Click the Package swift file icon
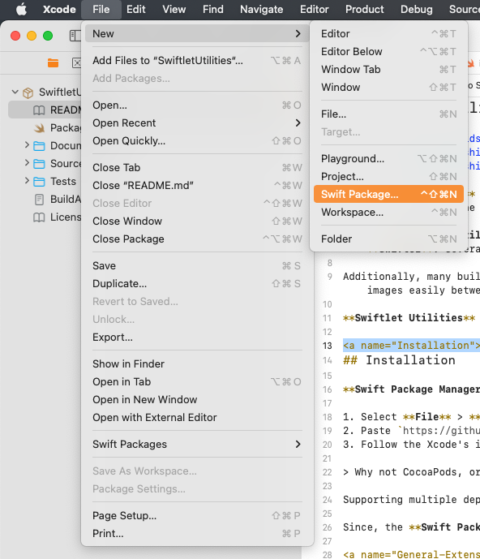Viewport: 480px width, 559px height. click(39, 128)
